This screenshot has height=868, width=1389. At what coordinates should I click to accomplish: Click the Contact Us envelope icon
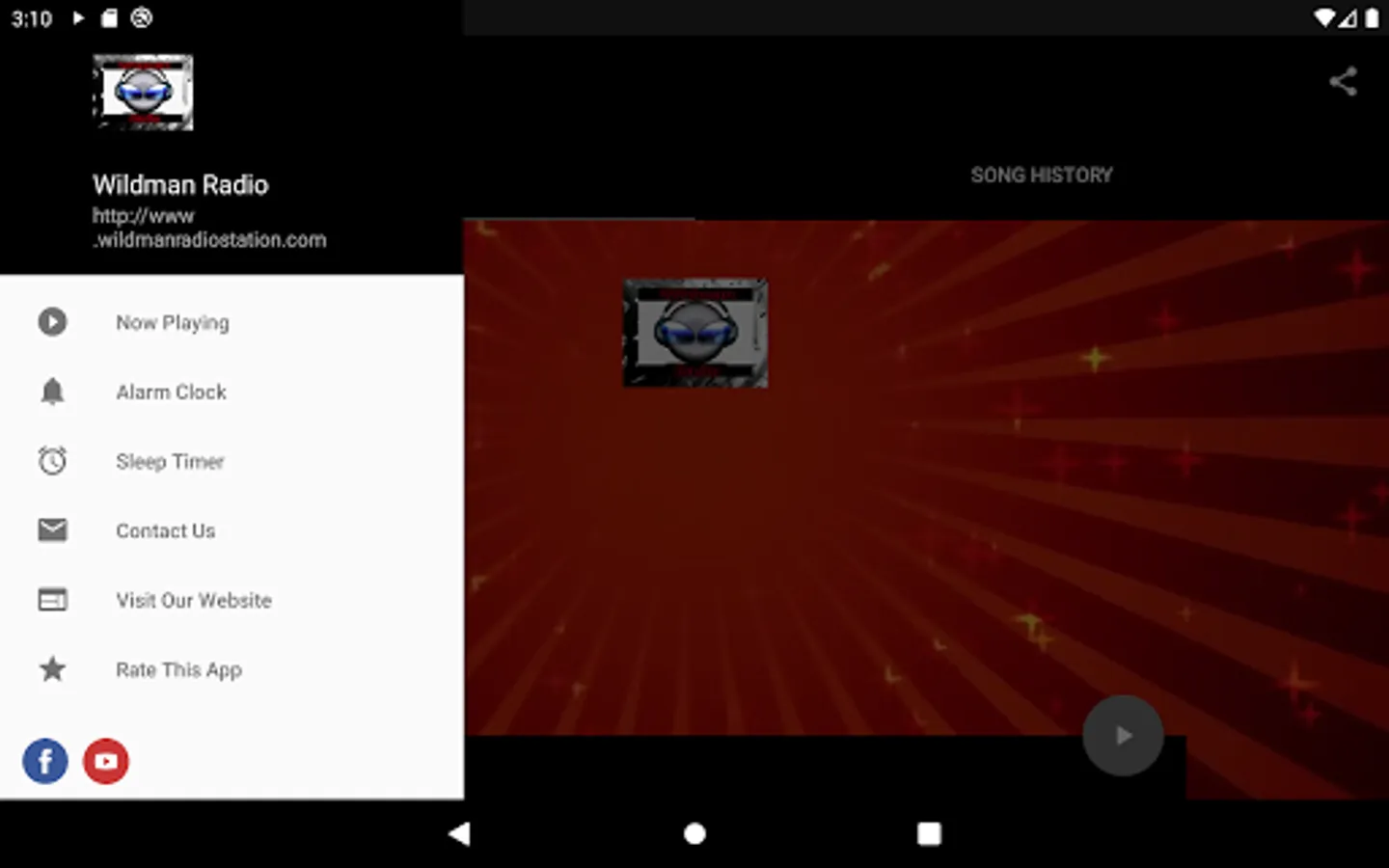53,529
